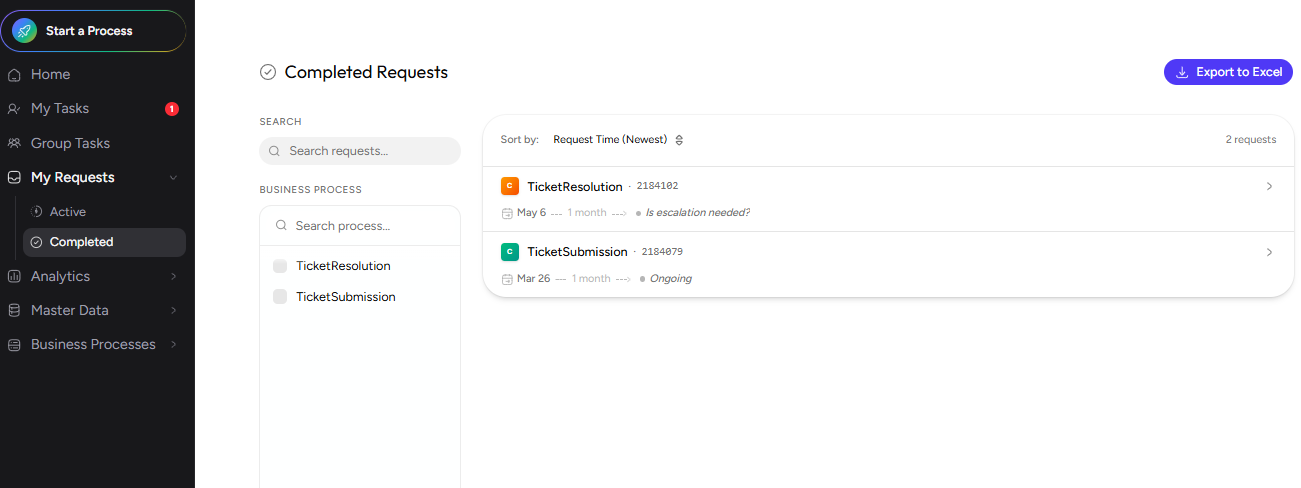
Task: Click the '2 requests' count text
Action: tap(1251, 140)
